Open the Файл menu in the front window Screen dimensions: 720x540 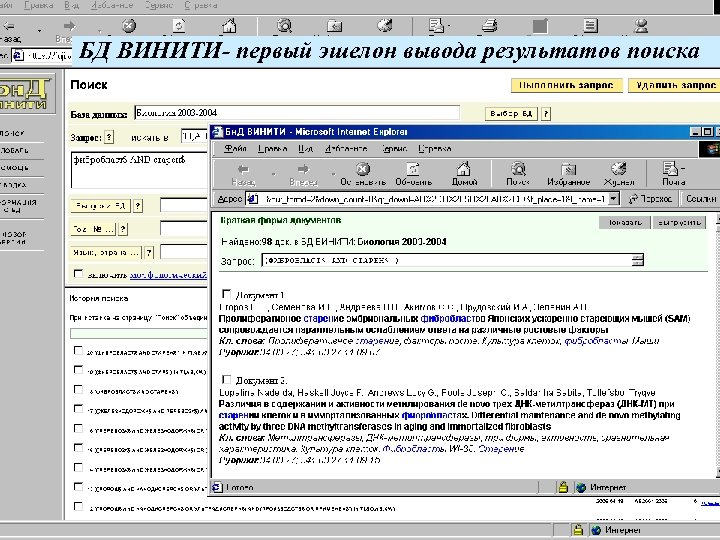(235, 149)
